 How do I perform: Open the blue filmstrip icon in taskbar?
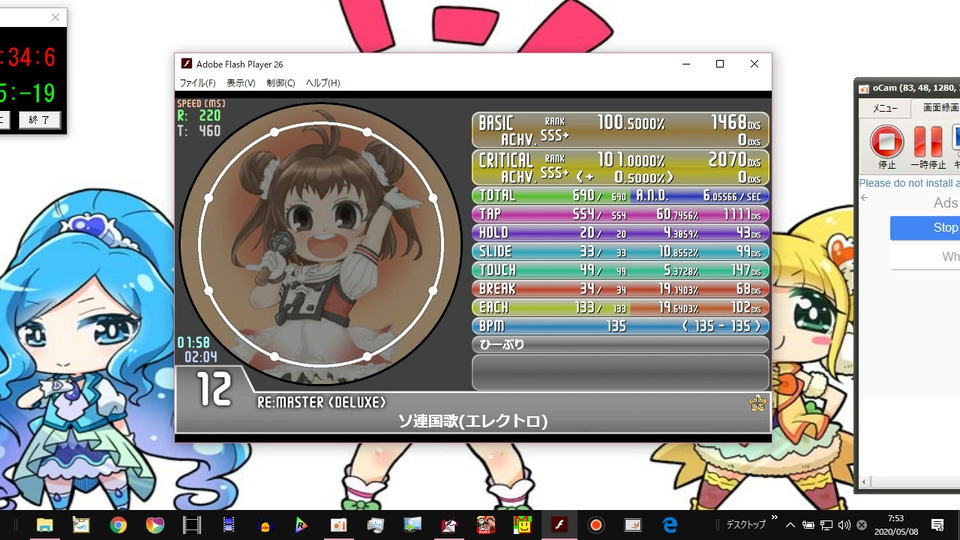click(x=228, y=525)
